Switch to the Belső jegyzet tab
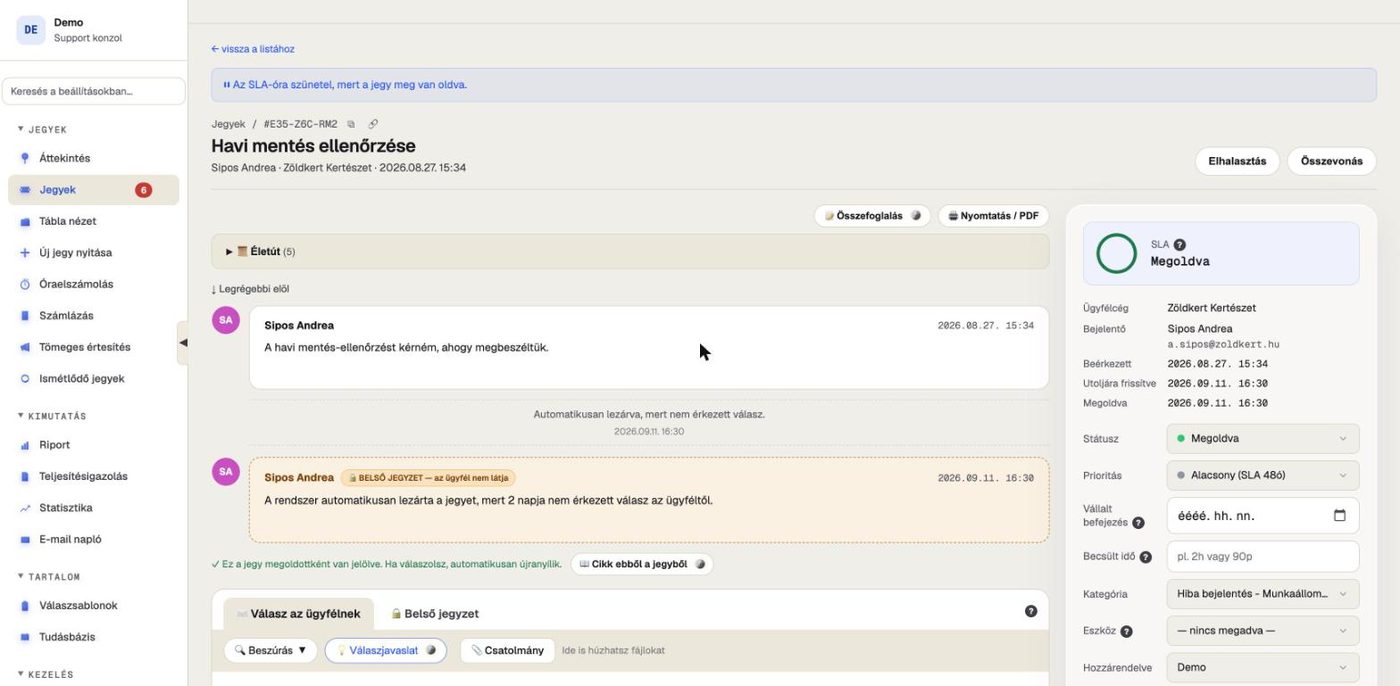Image resolution: width=1400 pixels, height=686 pixels. pyautogui.click(x=435, y=614)
